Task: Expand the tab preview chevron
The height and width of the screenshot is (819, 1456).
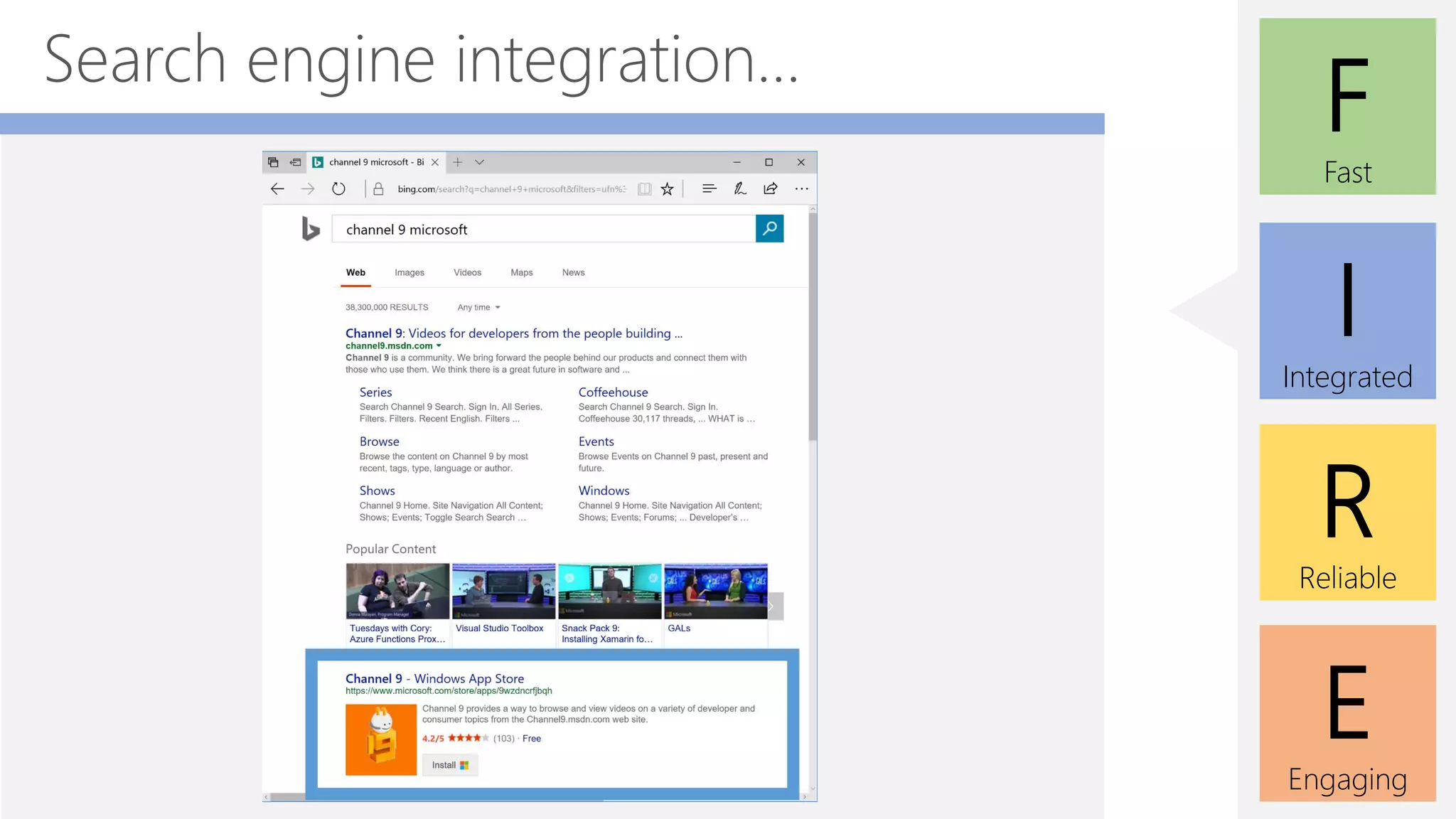Action: point(480,162)
